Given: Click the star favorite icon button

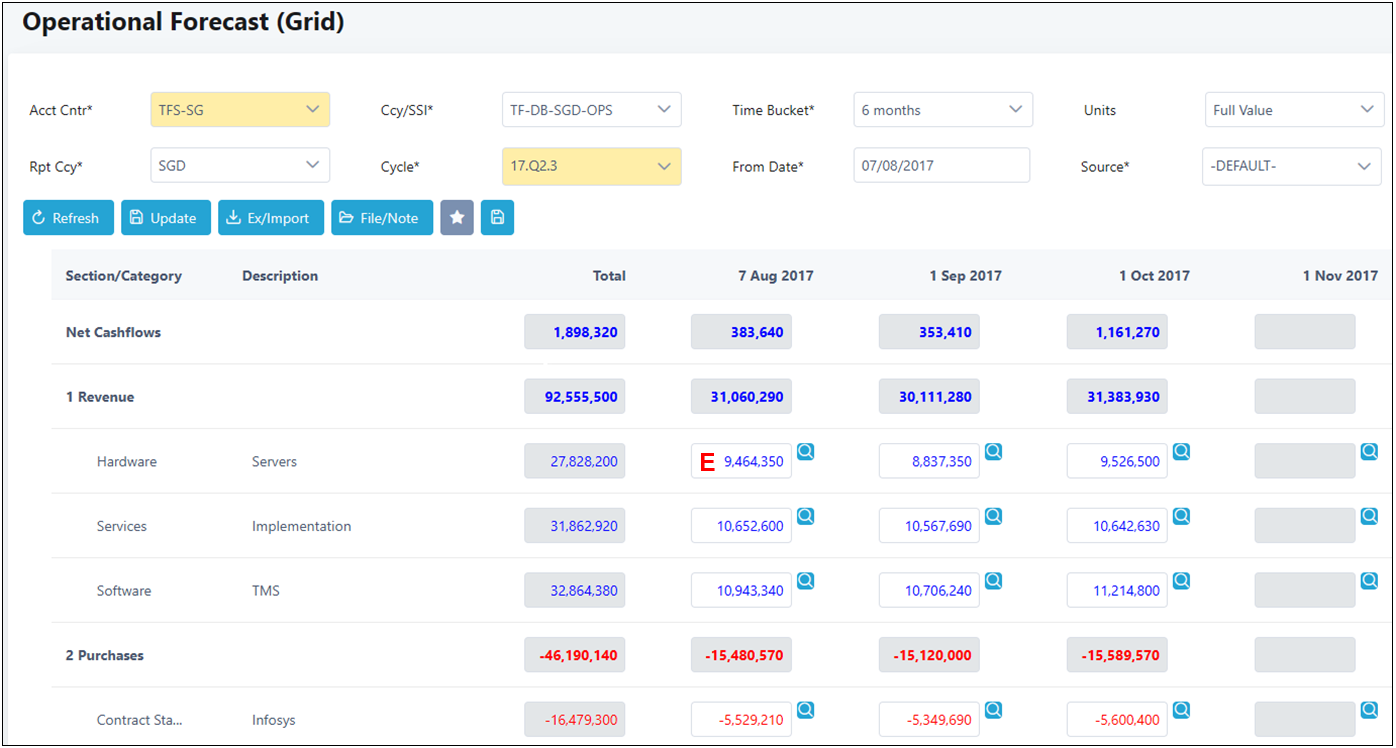Looking at the screenshot, I should click(x=457, y=218).
